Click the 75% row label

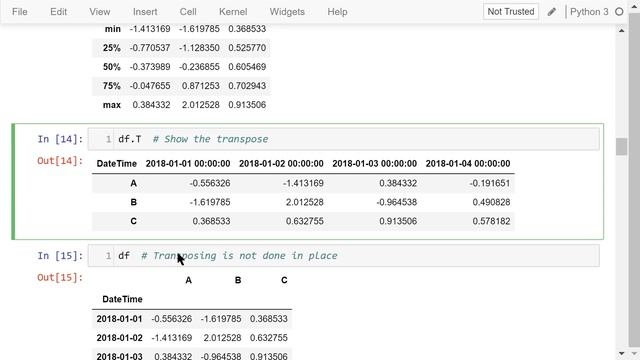pyautogui.click(x=111, y=86)
